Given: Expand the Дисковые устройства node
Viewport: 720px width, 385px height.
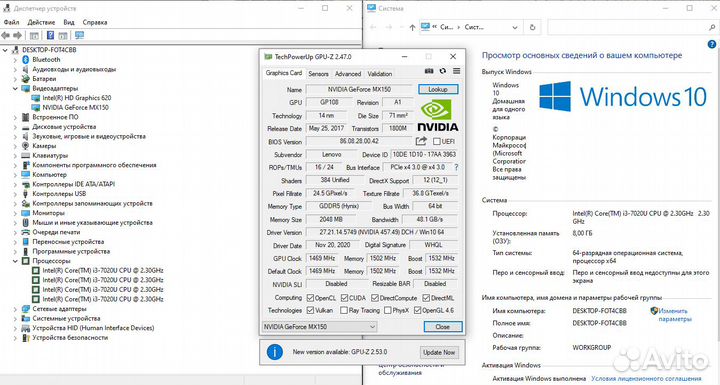Looking at the screenshot, I should pos(15,127).
